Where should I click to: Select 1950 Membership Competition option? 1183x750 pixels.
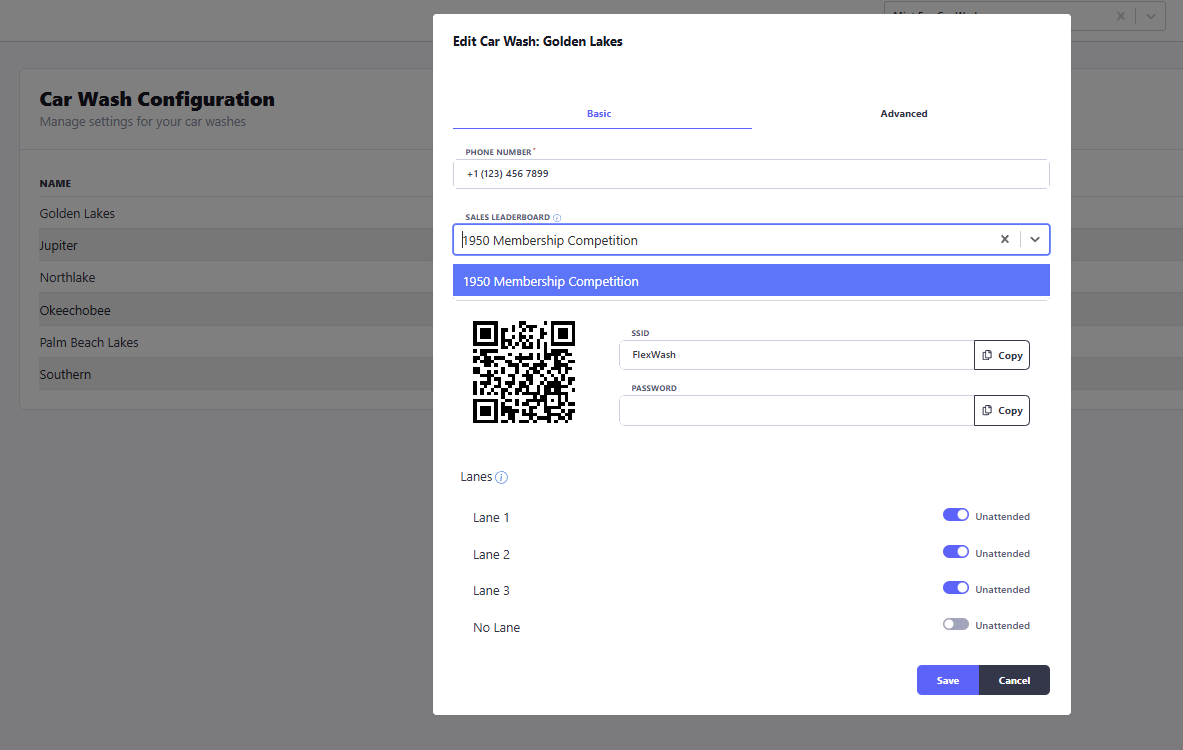click(751, 281)
